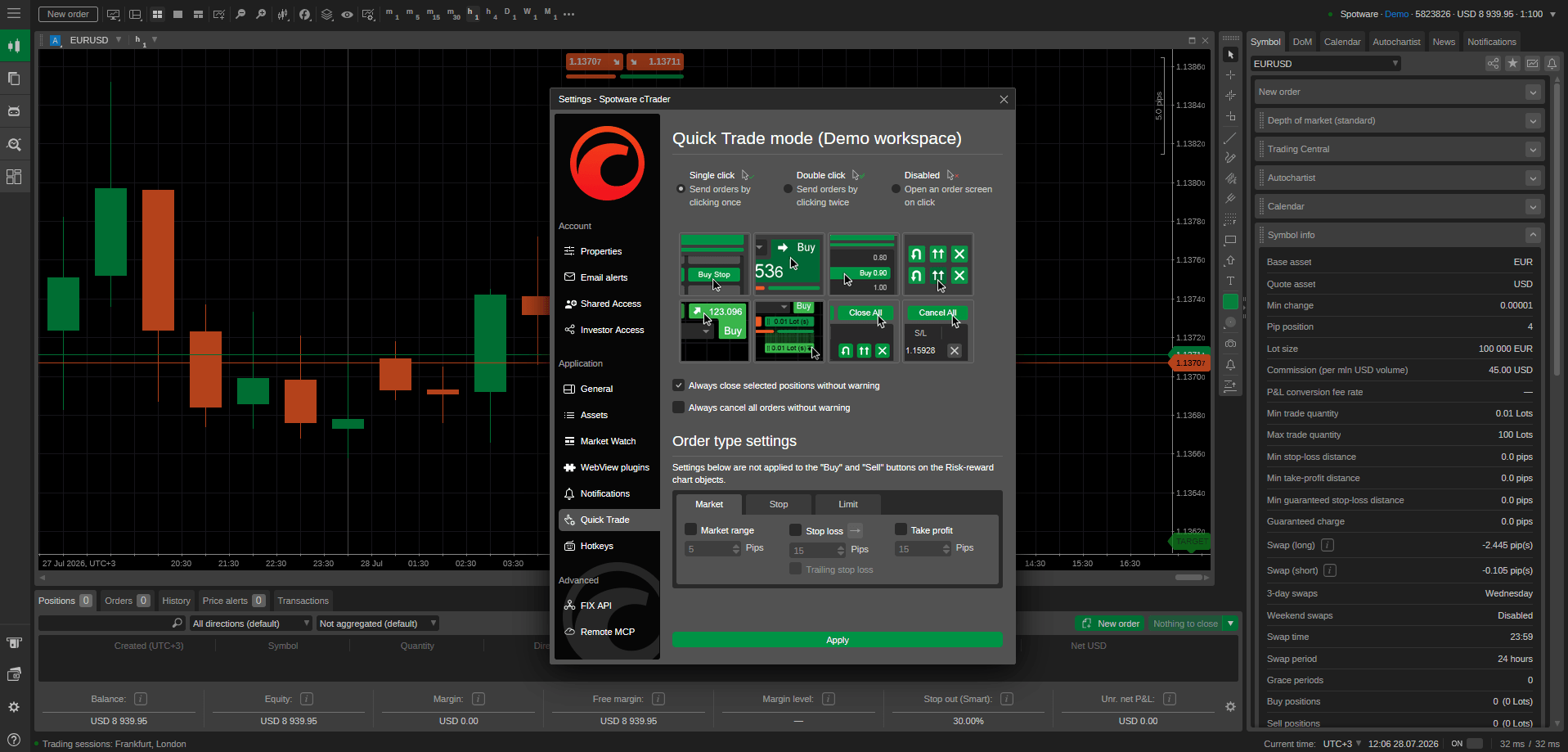Open the indicators function icon

tap(304, 14)
